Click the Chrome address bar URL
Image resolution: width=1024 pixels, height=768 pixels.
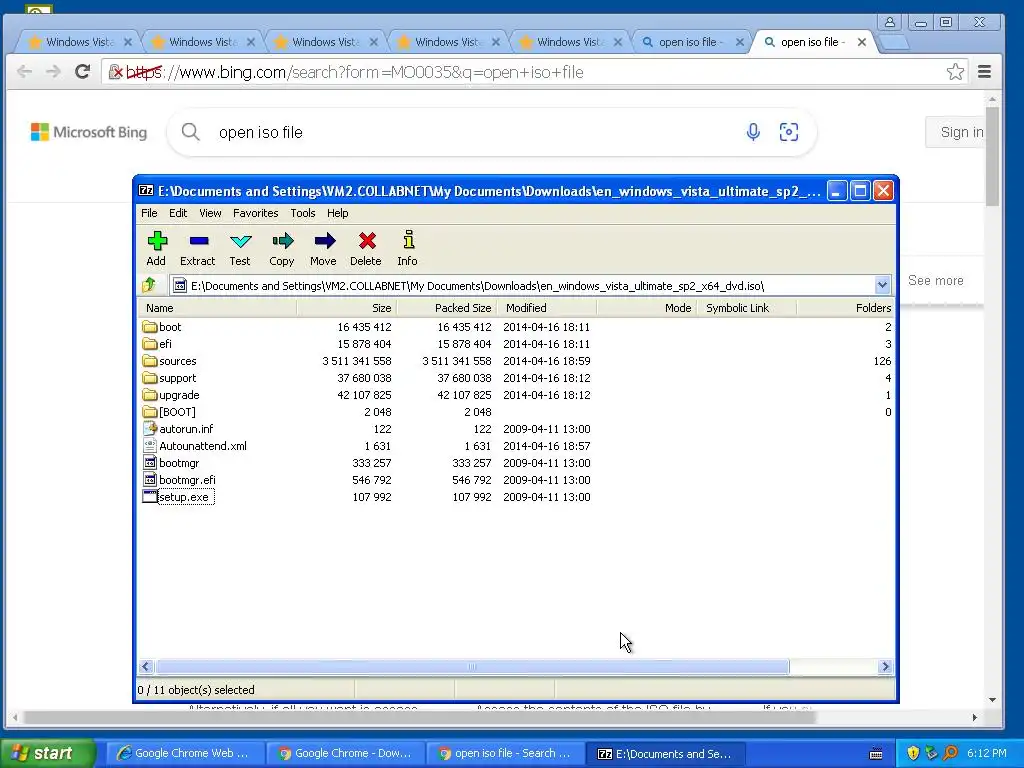click(355, 72)
